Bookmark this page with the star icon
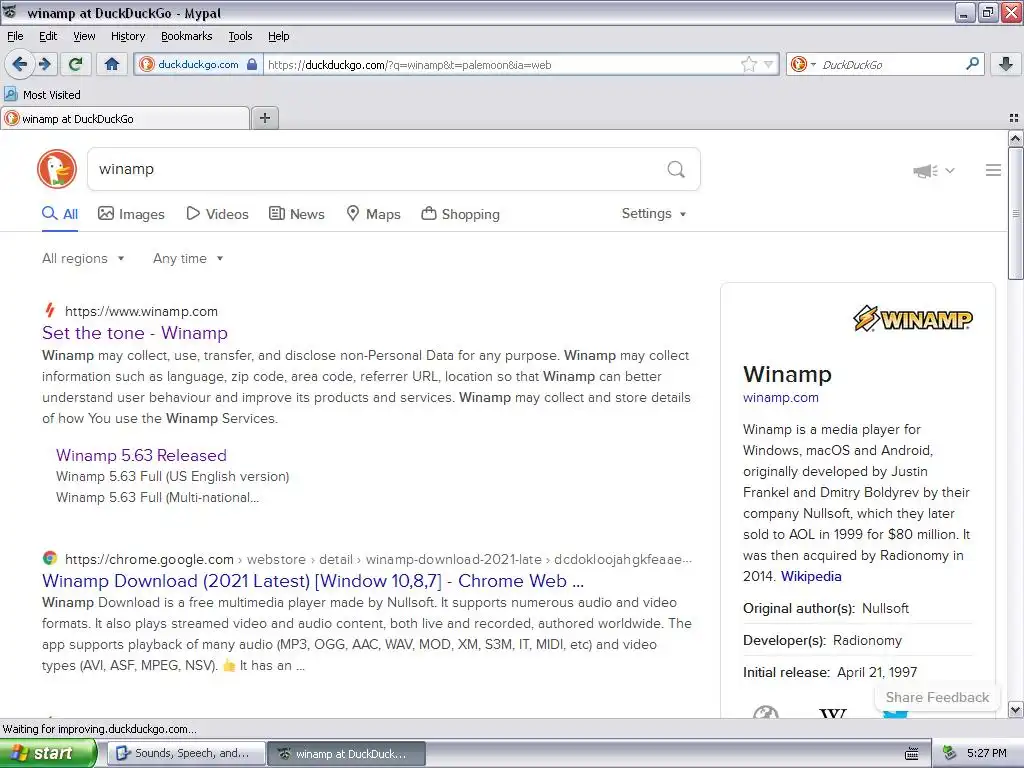Viewport: 1024px width, 768px height. pos(748,64)
